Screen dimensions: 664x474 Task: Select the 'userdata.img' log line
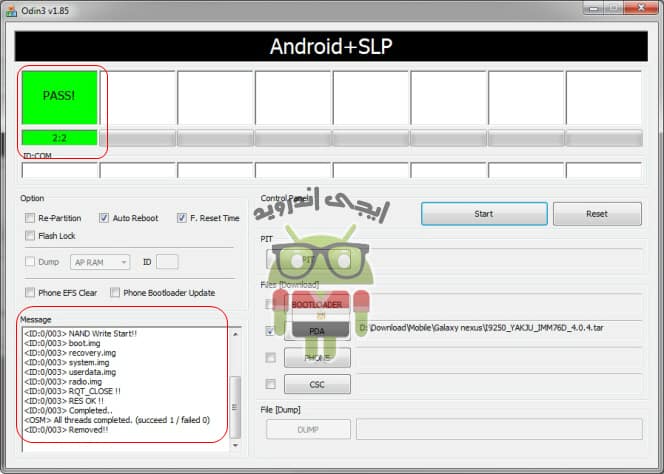[70, 372]
